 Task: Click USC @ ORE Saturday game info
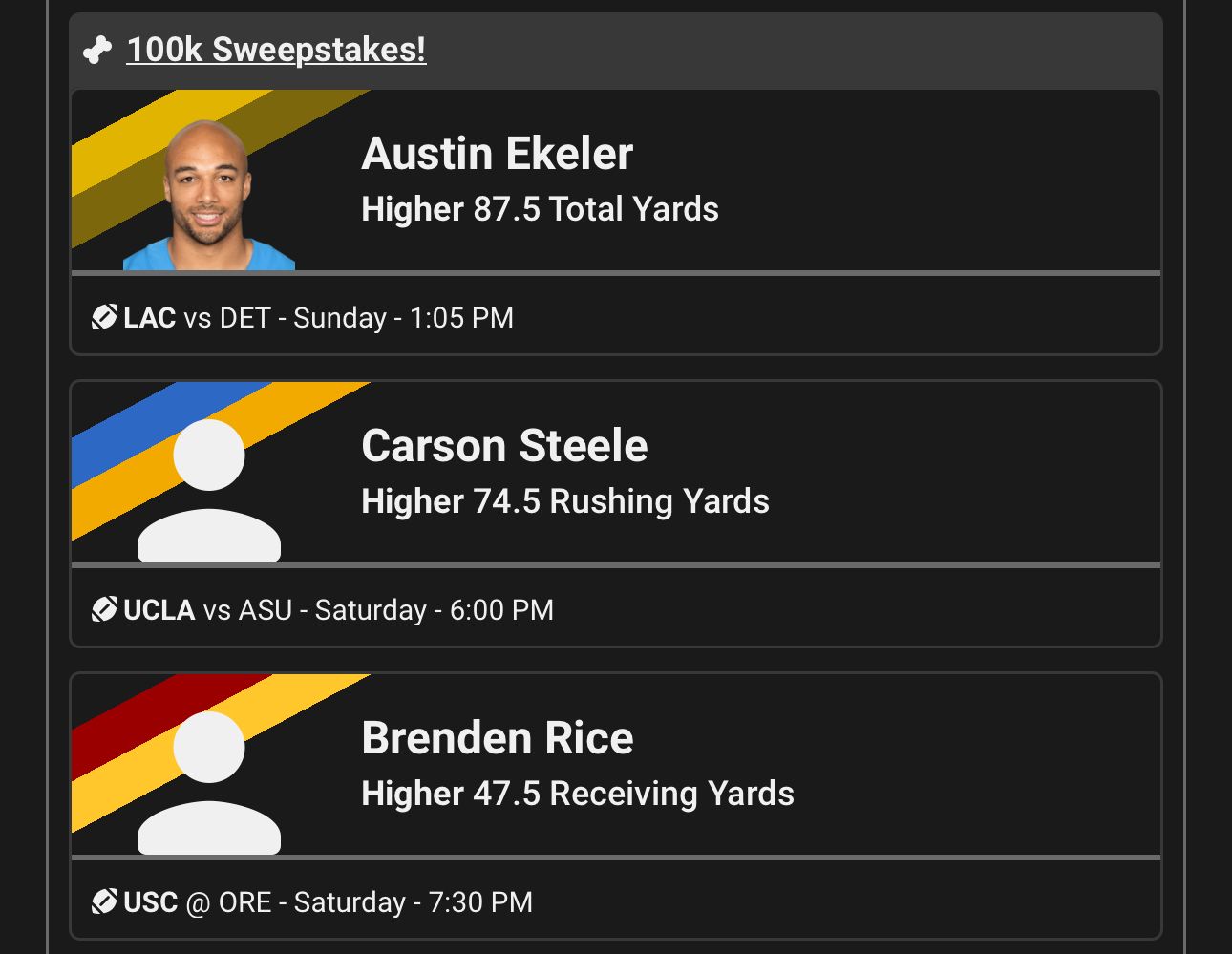point(328,902)
